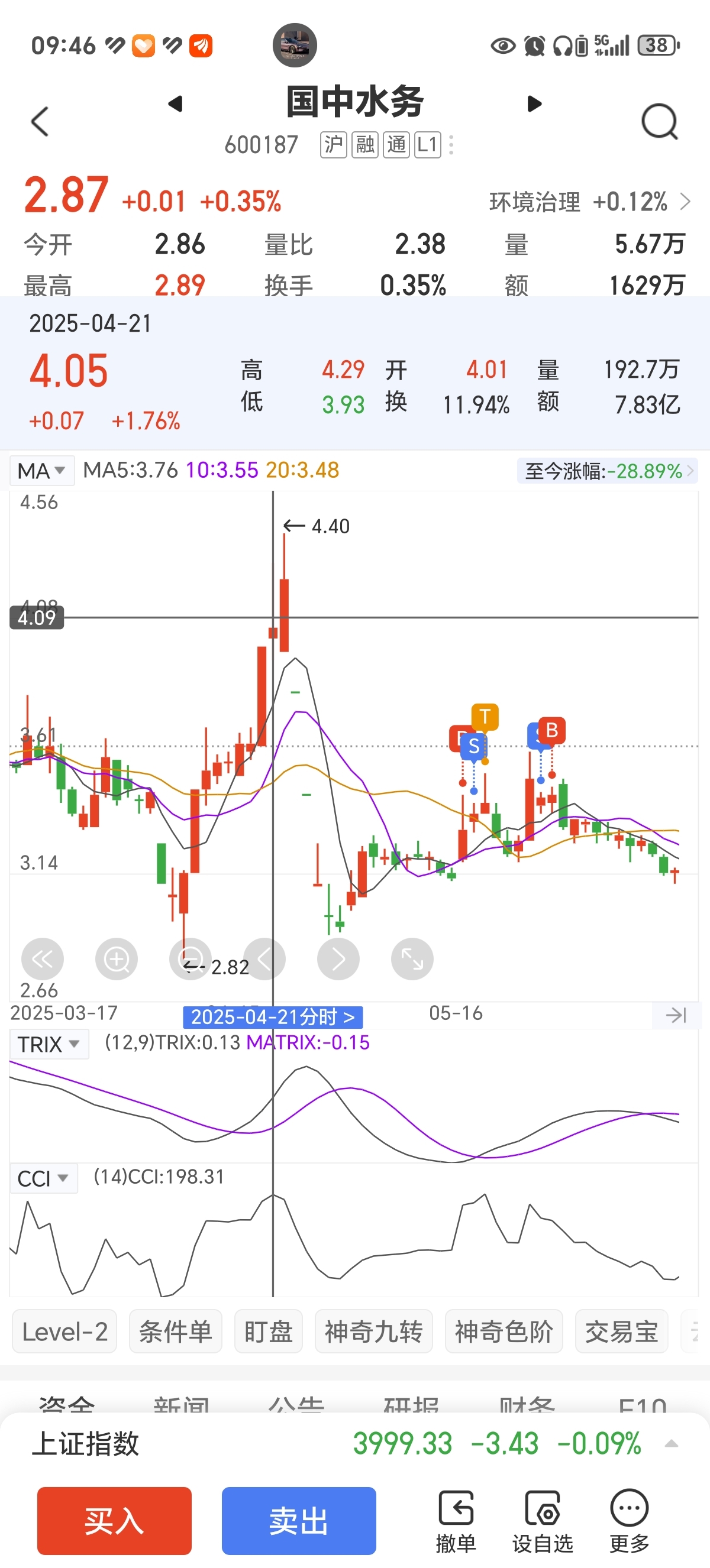Move crosshair one candle right
This screenshot has height=1568, width=710.
click(338, 959)
